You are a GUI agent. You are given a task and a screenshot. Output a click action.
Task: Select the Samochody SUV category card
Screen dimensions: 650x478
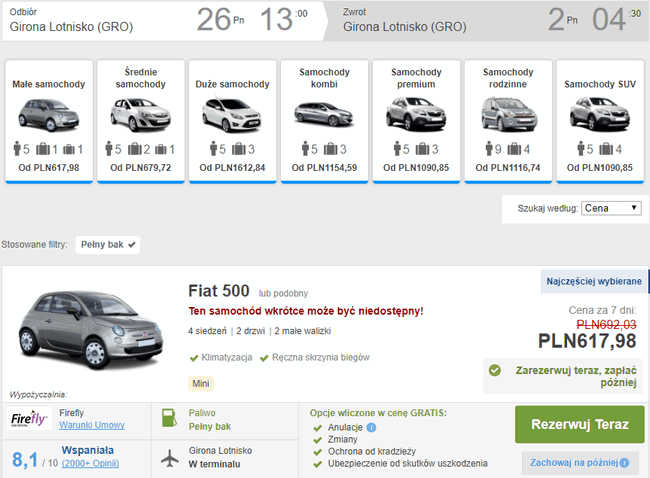[600, 121]
